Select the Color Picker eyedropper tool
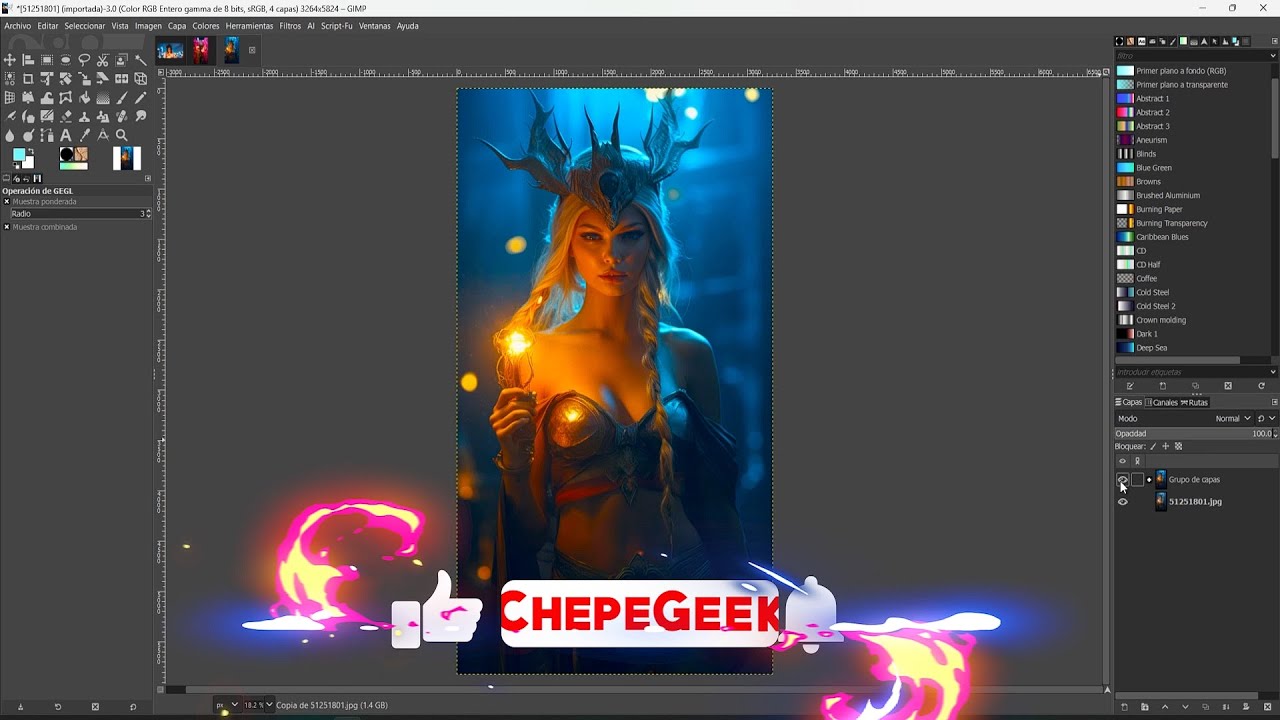1280x720 pixels. coord(84,135)
